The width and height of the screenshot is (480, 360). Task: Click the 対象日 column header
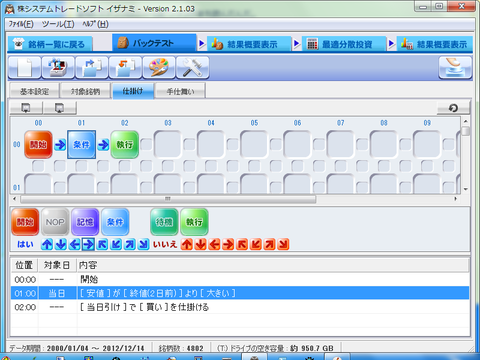pyautogui.click(x=57, y=265)
